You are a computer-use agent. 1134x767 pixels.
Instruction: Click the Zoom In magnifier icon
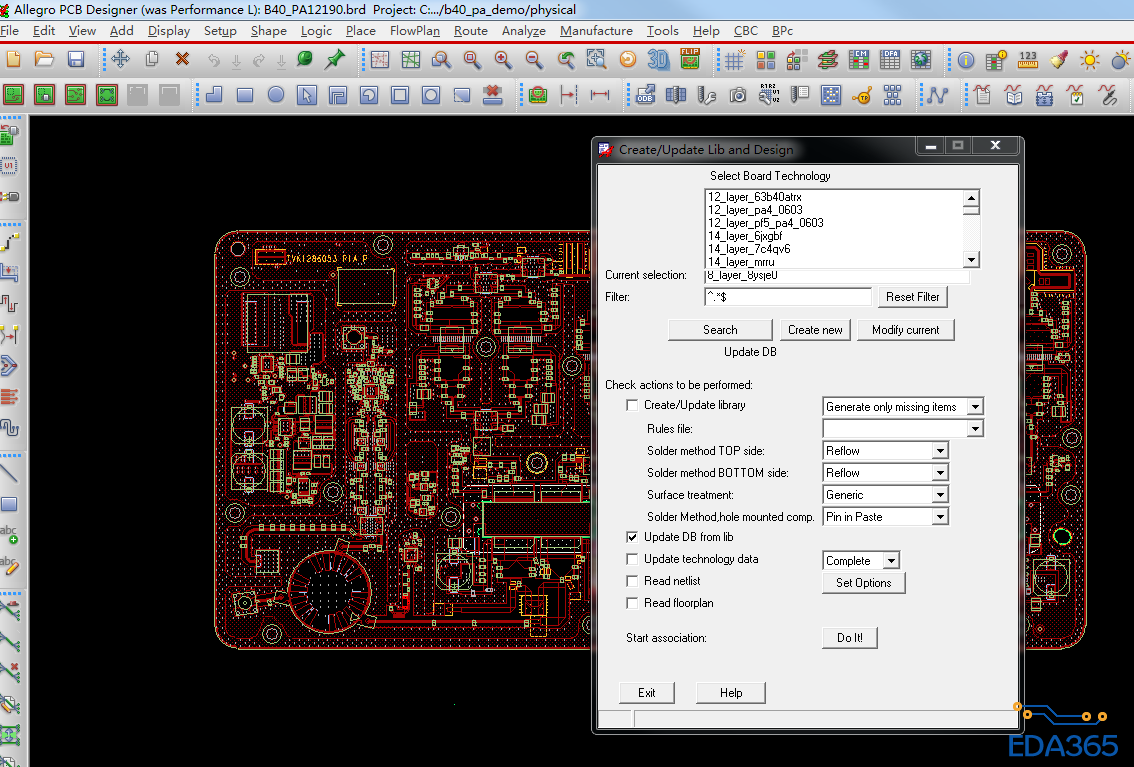(x=503, y=60)
